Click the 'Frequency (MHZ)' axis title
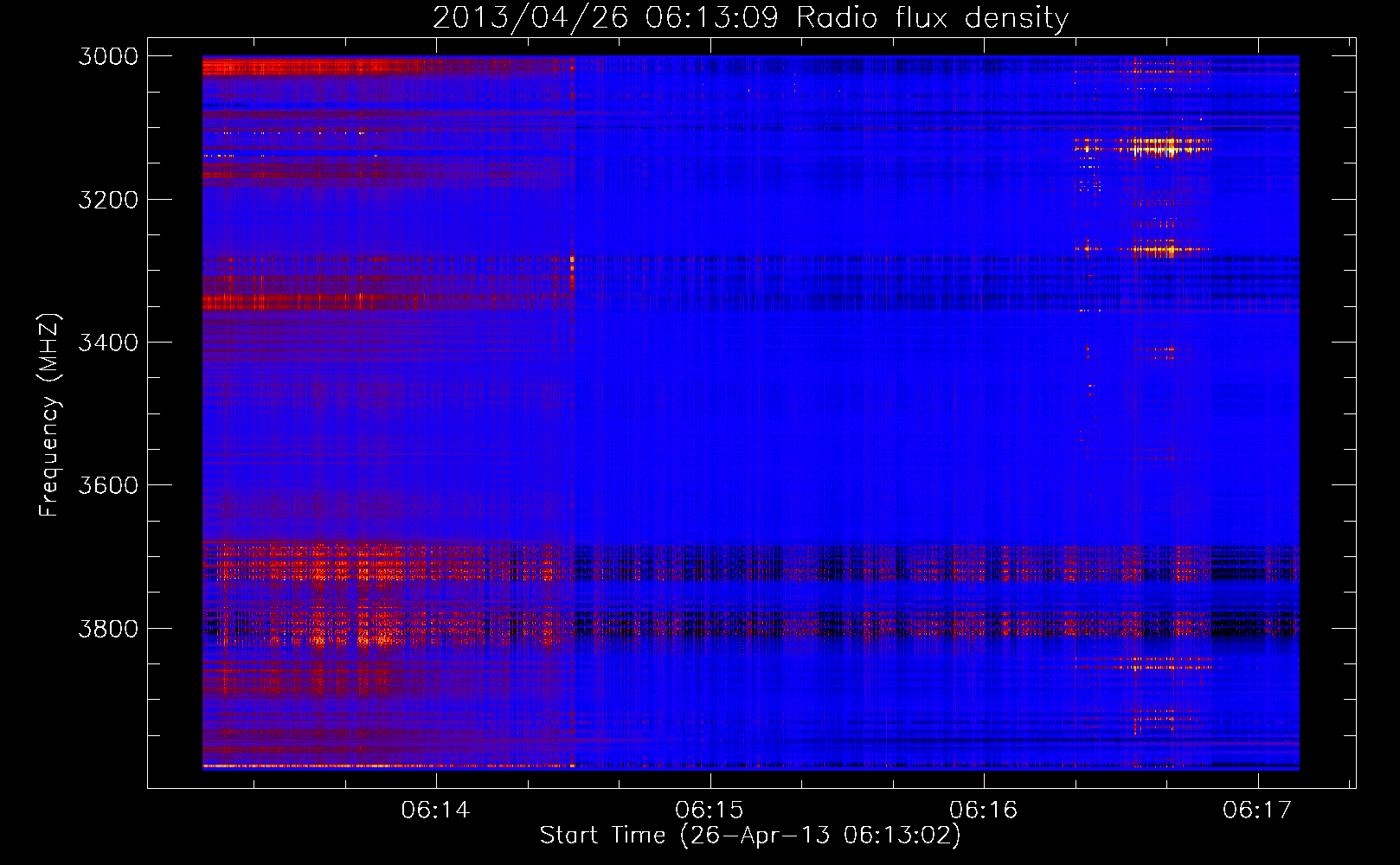Viewport: 1400px width, 865px height. pyautogui.click(x=50, y=414)
